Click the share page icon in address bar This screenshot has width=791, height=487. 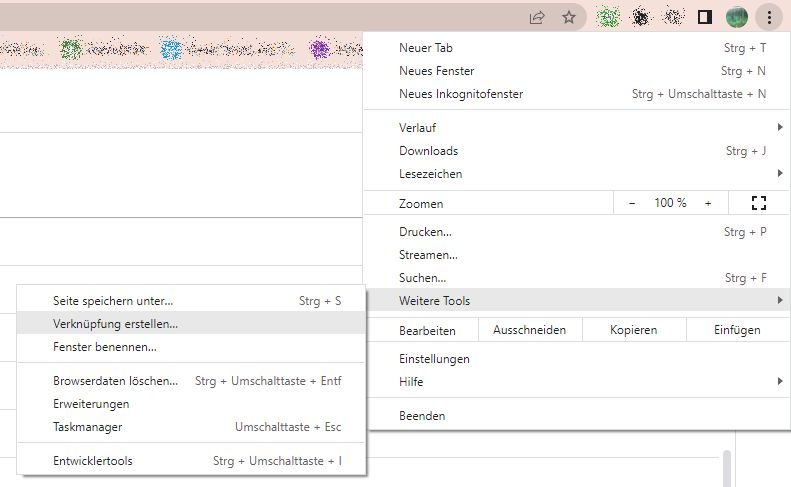click(x=537, y=18)
